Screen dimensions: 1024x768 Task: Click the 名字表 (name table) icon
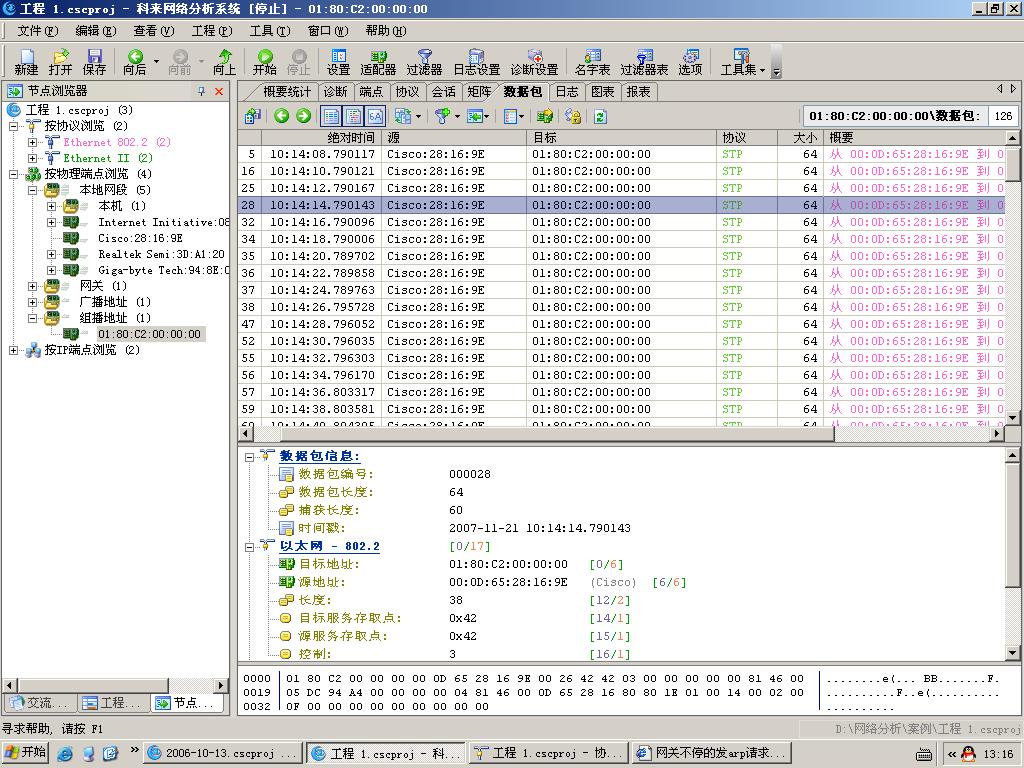tap(592, 62)
